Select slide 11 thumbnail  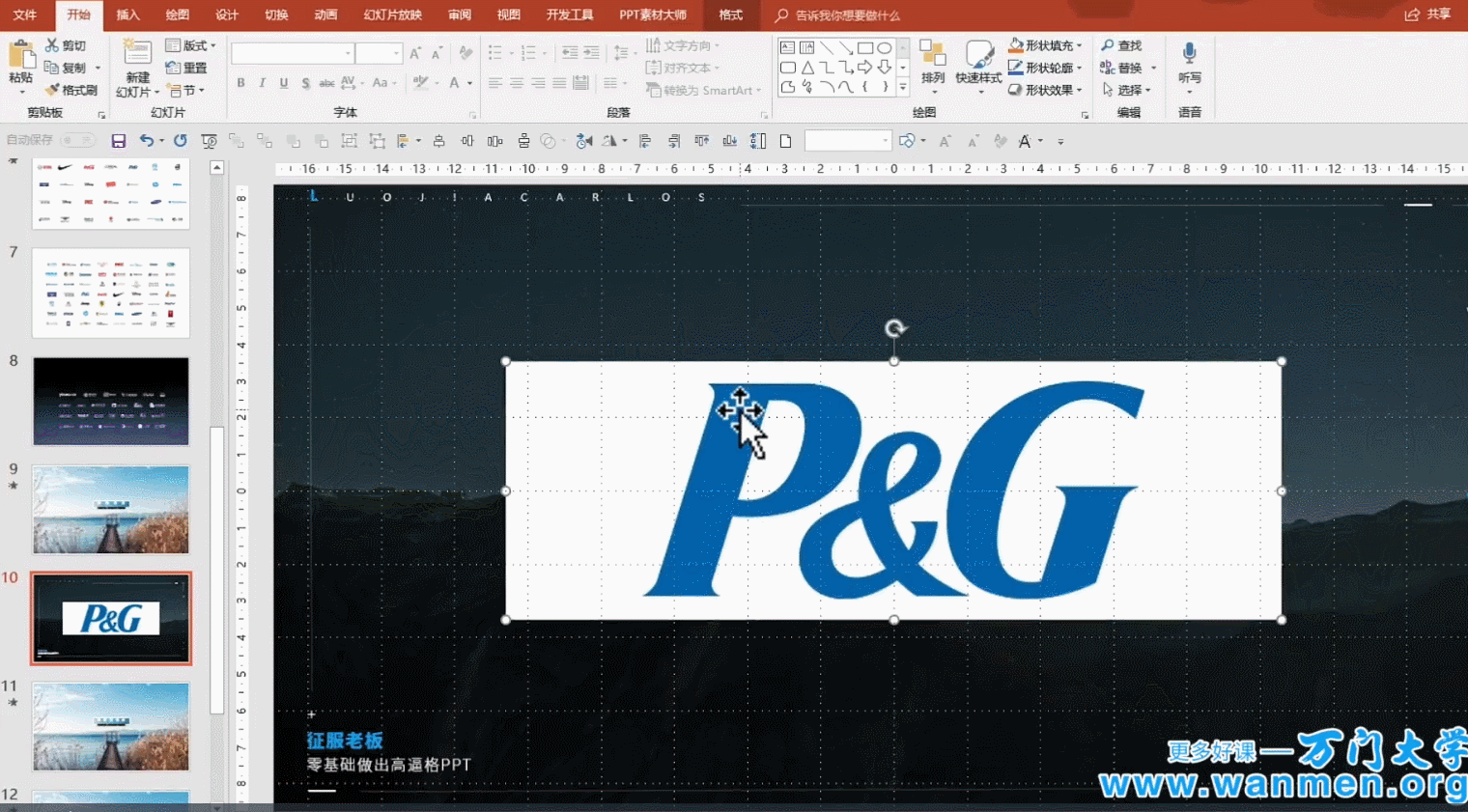tap(111, 726)
